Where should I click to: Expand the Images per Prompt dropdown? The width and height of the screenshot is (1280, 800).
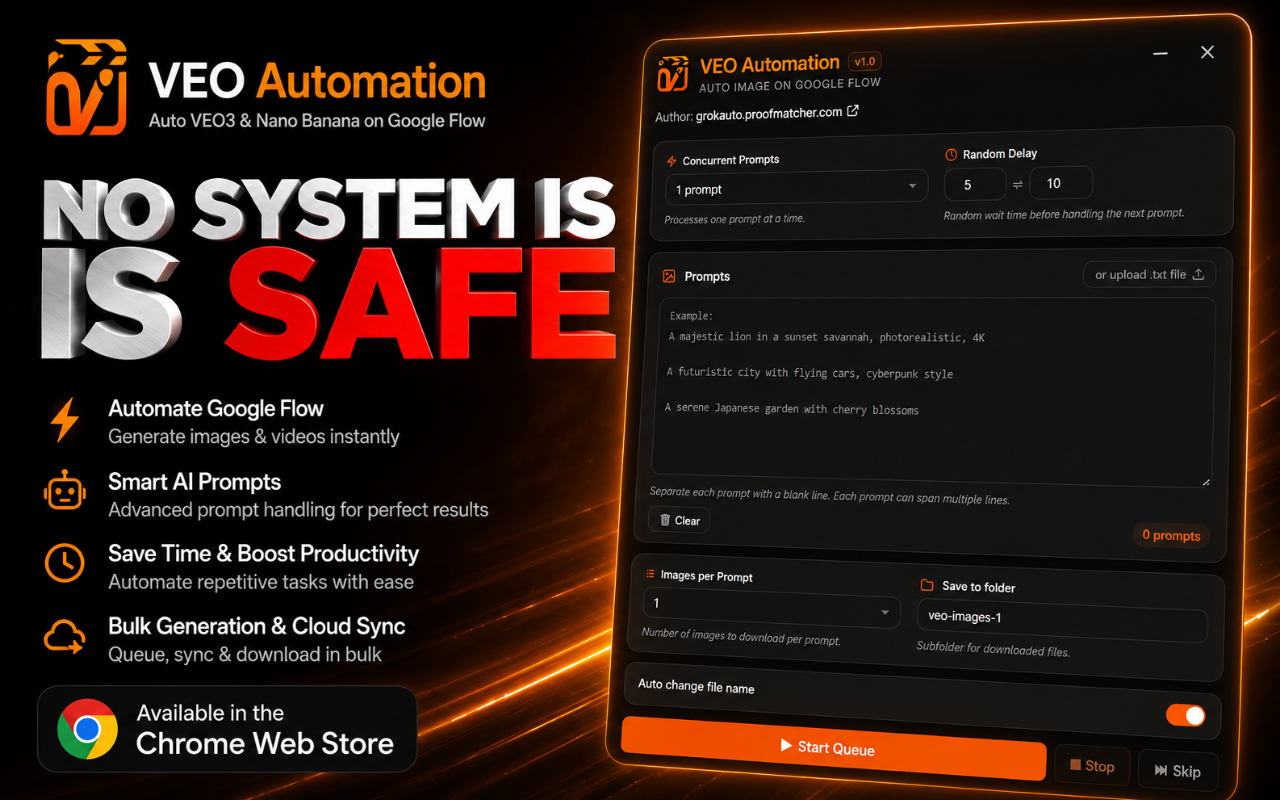(x=771, y=606)
